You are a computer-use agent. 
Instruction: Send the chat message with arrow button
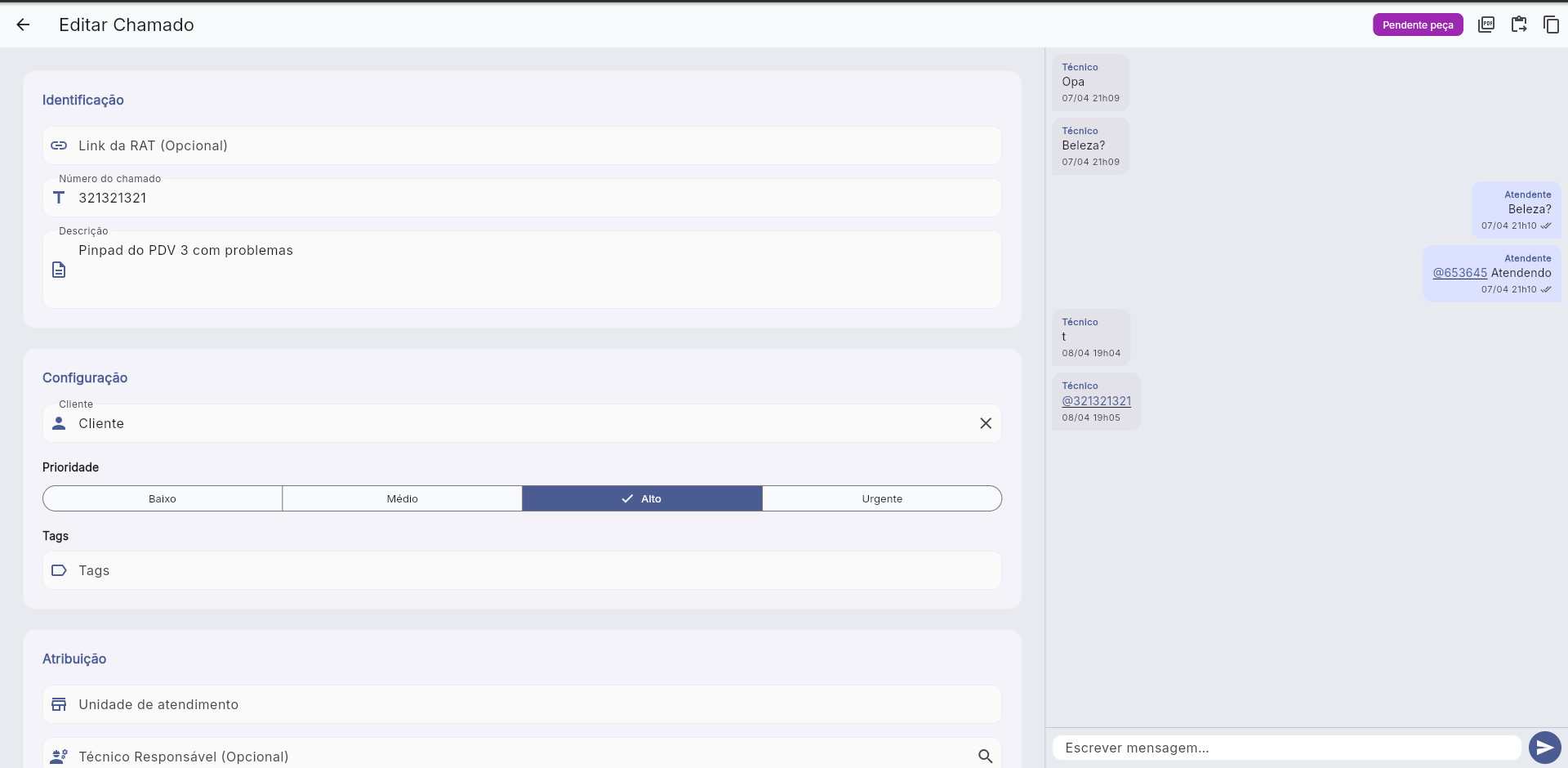(1544, 748)
